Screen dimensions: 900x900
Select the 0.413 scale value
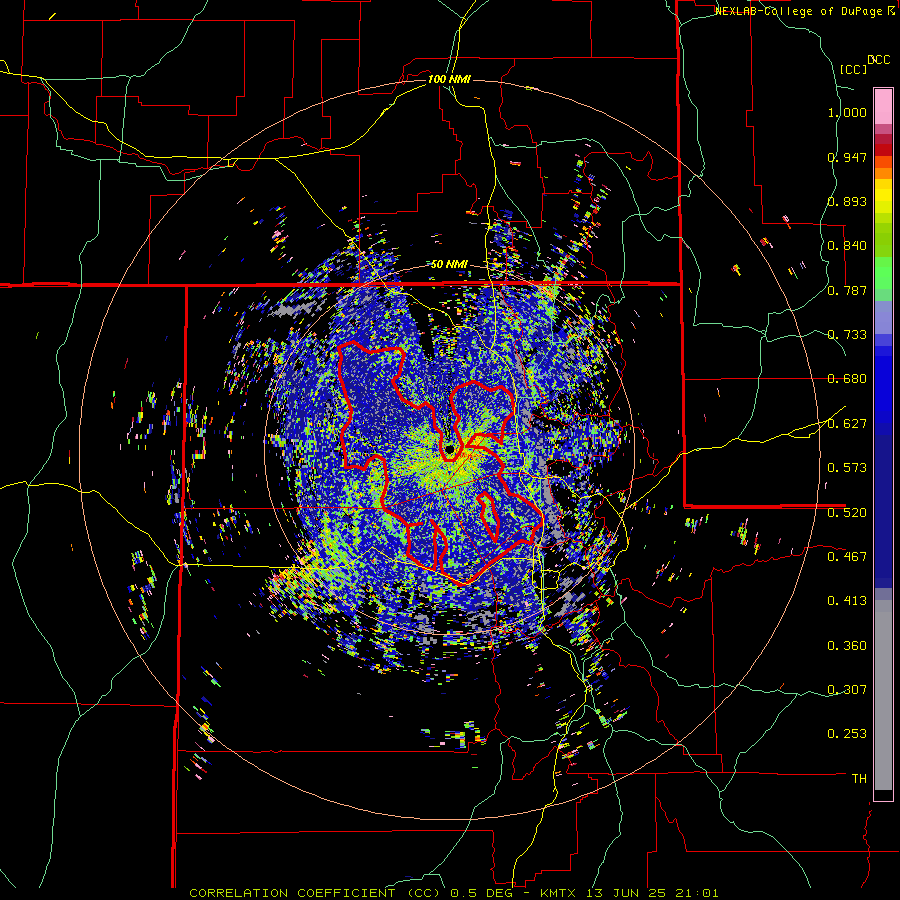(x=847, y=601)
